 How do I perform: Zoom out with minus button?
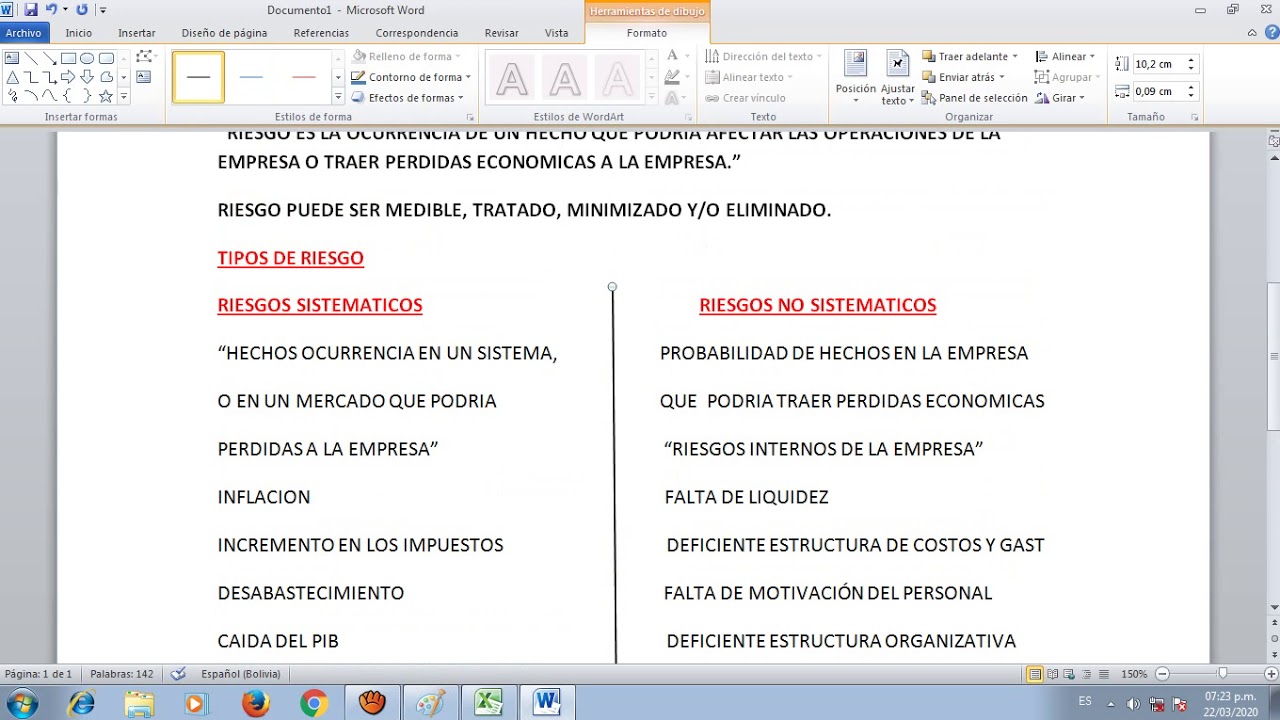tap(1162, 674)
